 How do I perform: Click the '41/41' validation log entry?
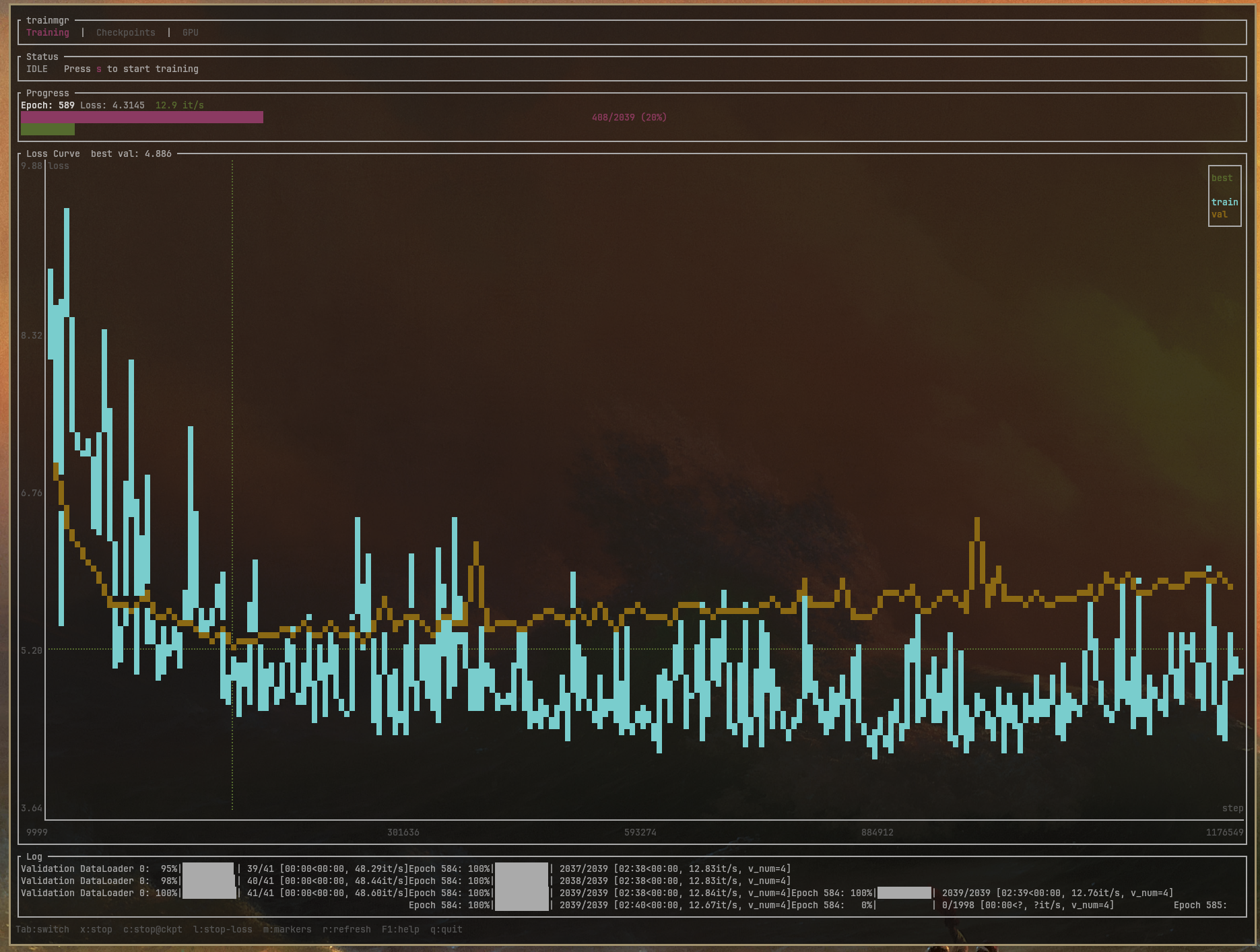[x=261, y=893]
